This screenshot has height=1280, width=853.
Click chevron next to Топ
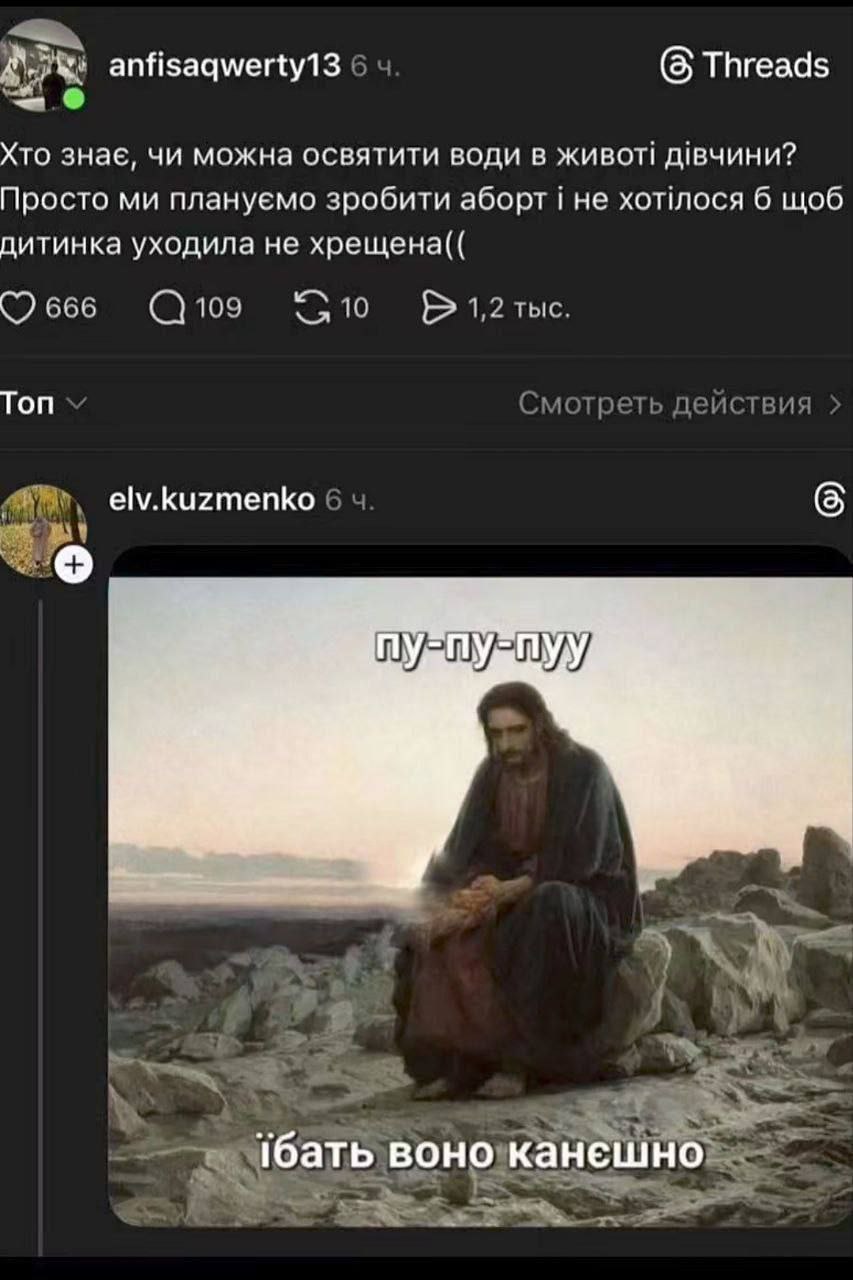coord(77,404)
